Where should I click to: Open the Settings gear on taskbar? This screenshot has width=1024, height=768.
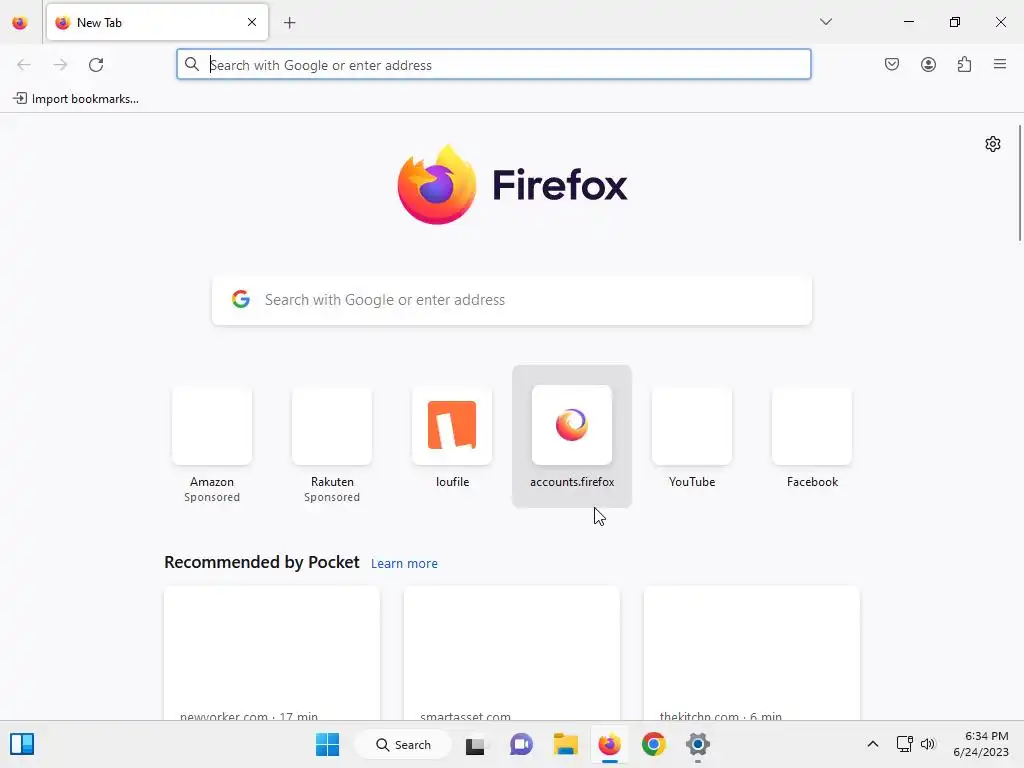(697, 744)
